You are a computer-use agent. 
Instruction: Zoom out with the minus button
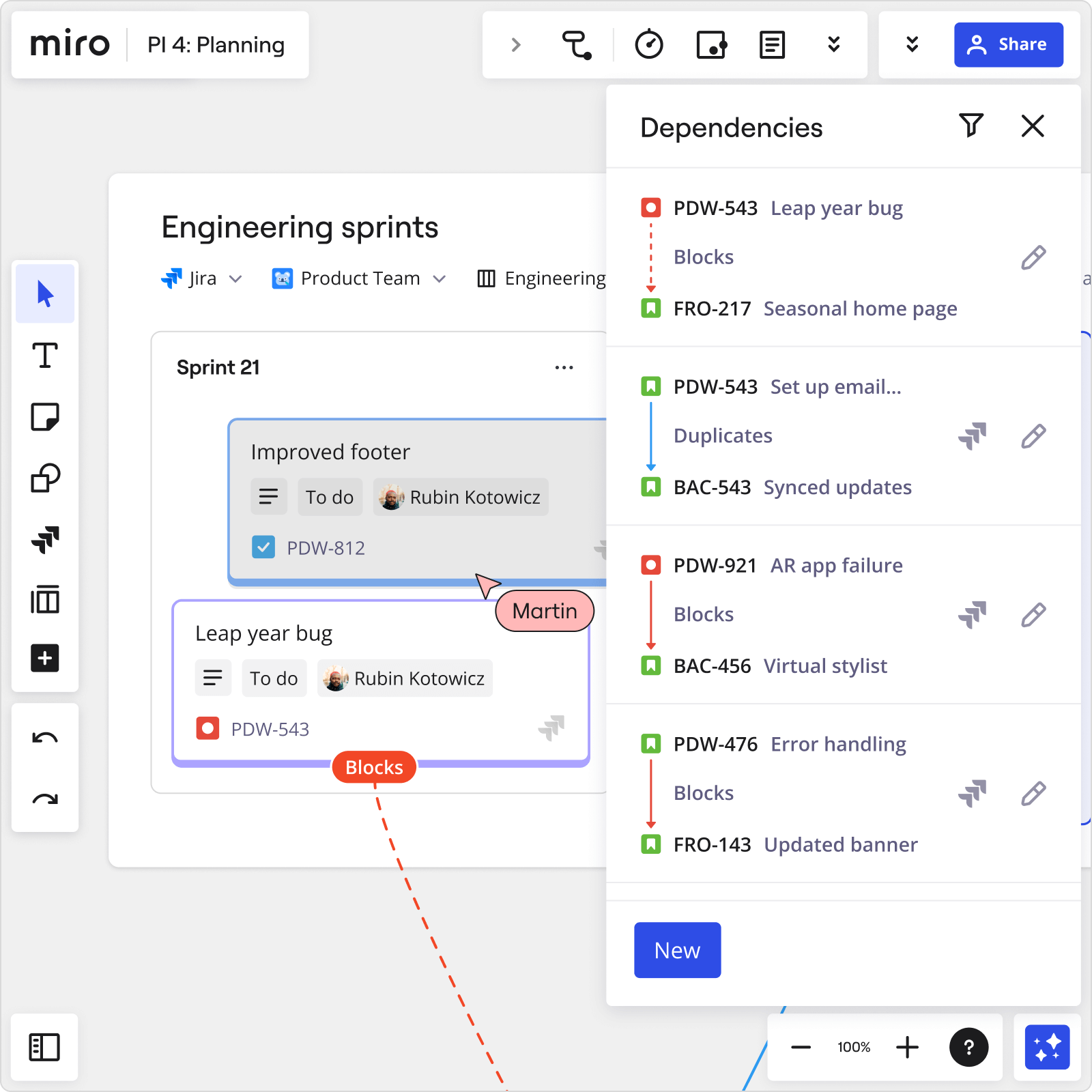tap(801, 1047)
